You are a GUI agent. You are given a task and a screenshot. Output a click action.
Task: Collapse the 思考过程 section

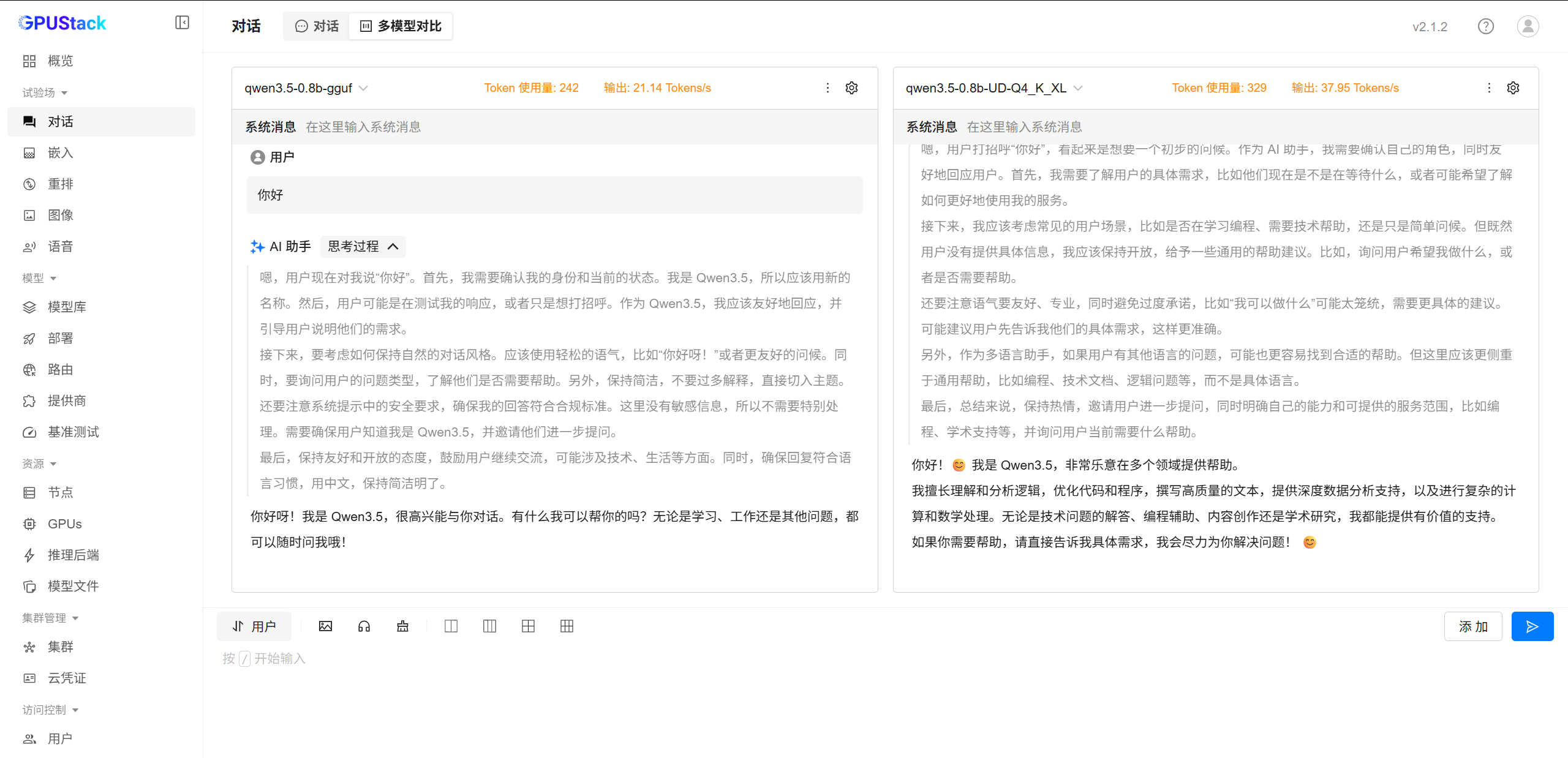pyautogui.click(x=363, y=247)
